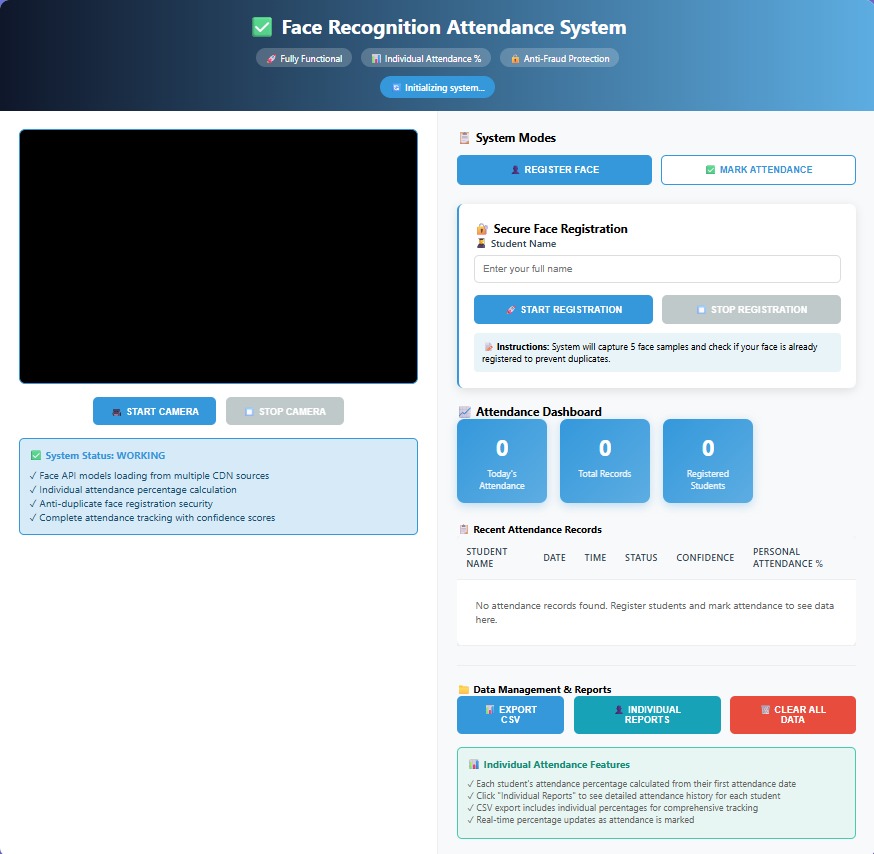Click inside the Enter your full name field
The image size is (874, 854).
657,269
